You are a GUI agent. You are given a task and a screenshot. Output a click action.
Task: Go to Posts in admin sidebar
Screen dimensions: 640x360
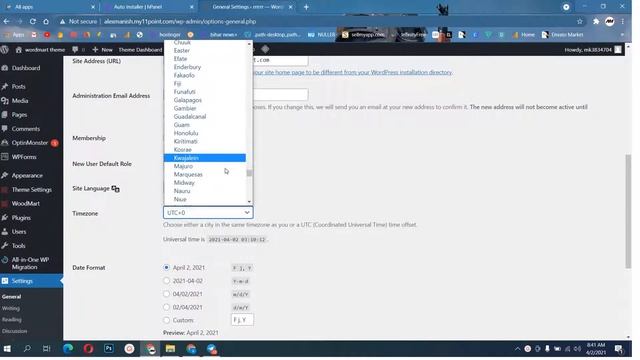pyautogui.click(x=18, y=87)
